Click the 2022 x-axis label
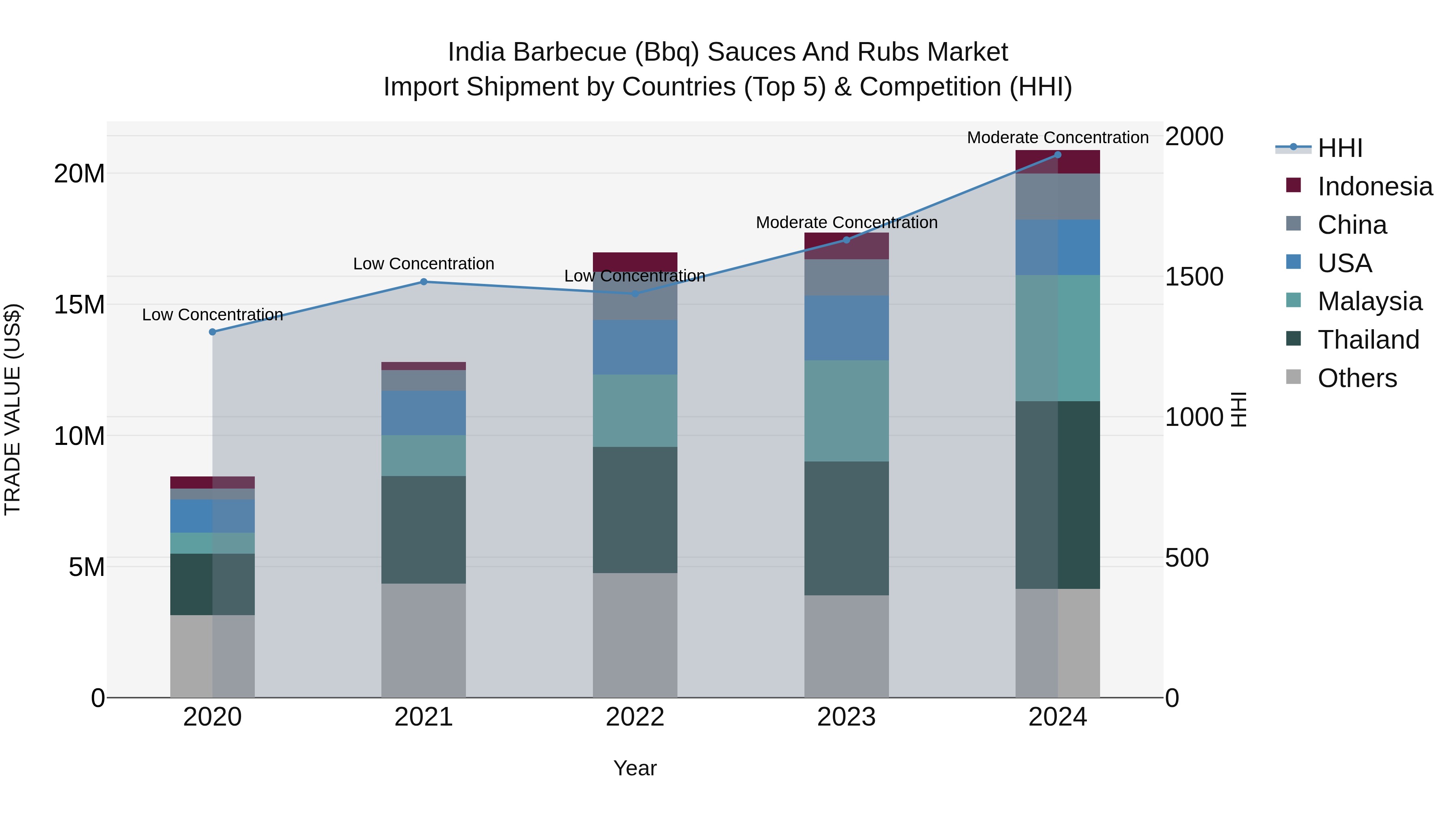1456x819 pixels. coord(635,717)
